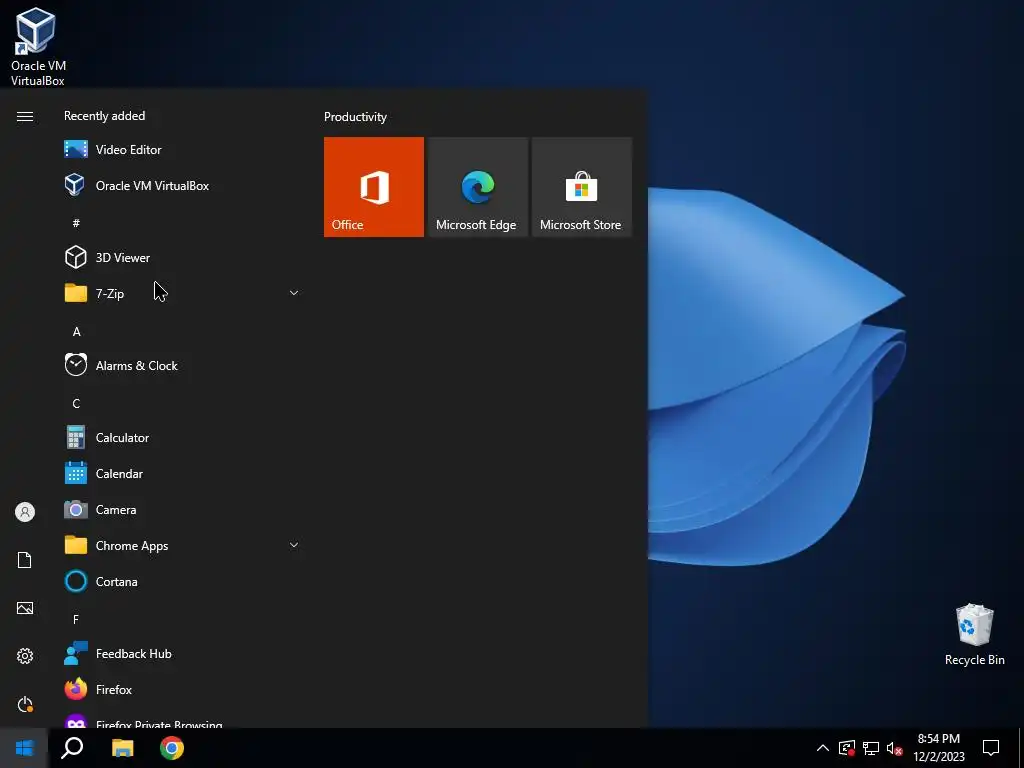Image resolution: width=1024 pixels, height=768 pixels.
Task: Launch Alarms & Clock
Action: click(183, 365)
